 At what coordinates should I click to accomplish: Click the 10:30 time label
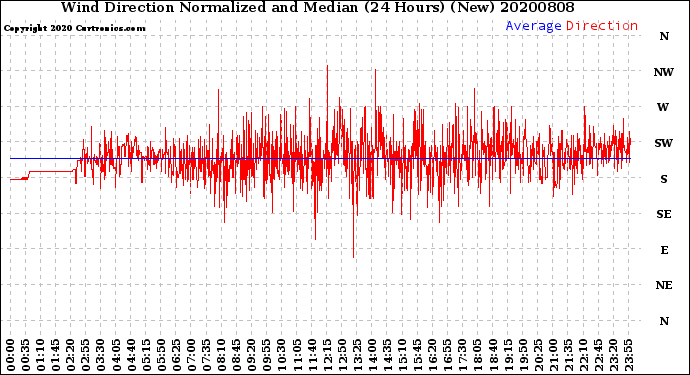282,355
